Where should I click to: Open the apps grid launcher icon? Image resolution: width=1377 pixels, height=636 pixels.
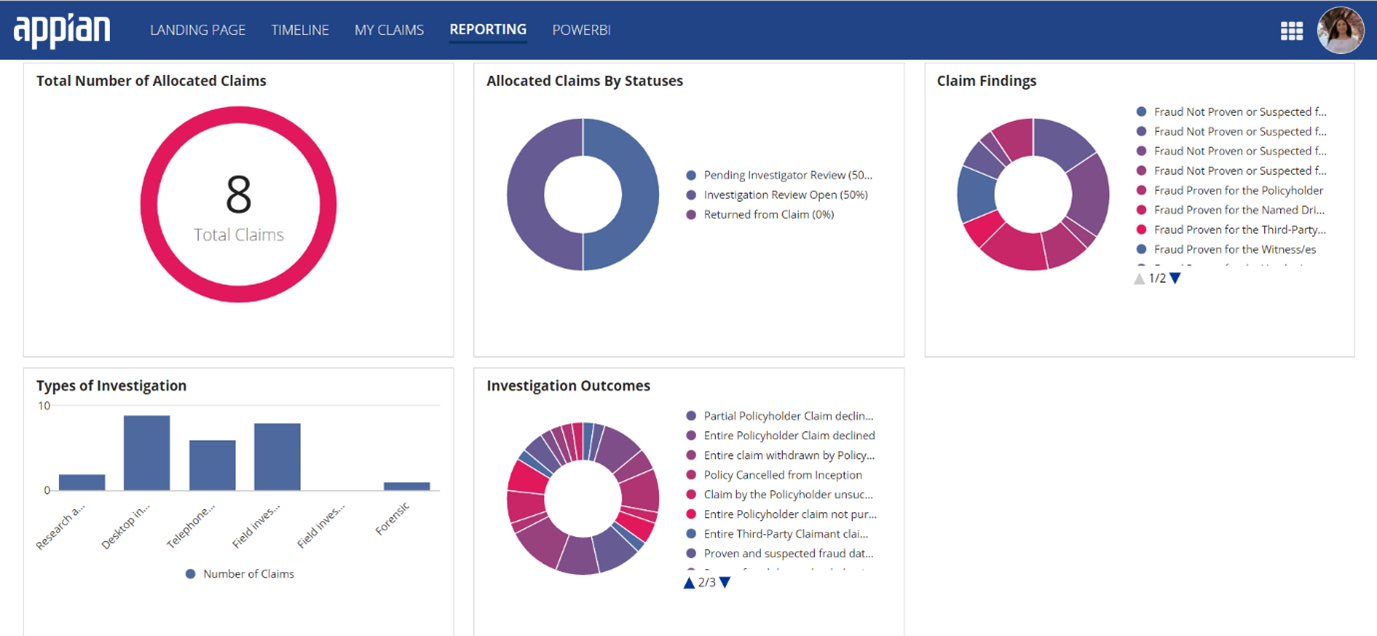pyautogui.click(x=1291, y=31)
